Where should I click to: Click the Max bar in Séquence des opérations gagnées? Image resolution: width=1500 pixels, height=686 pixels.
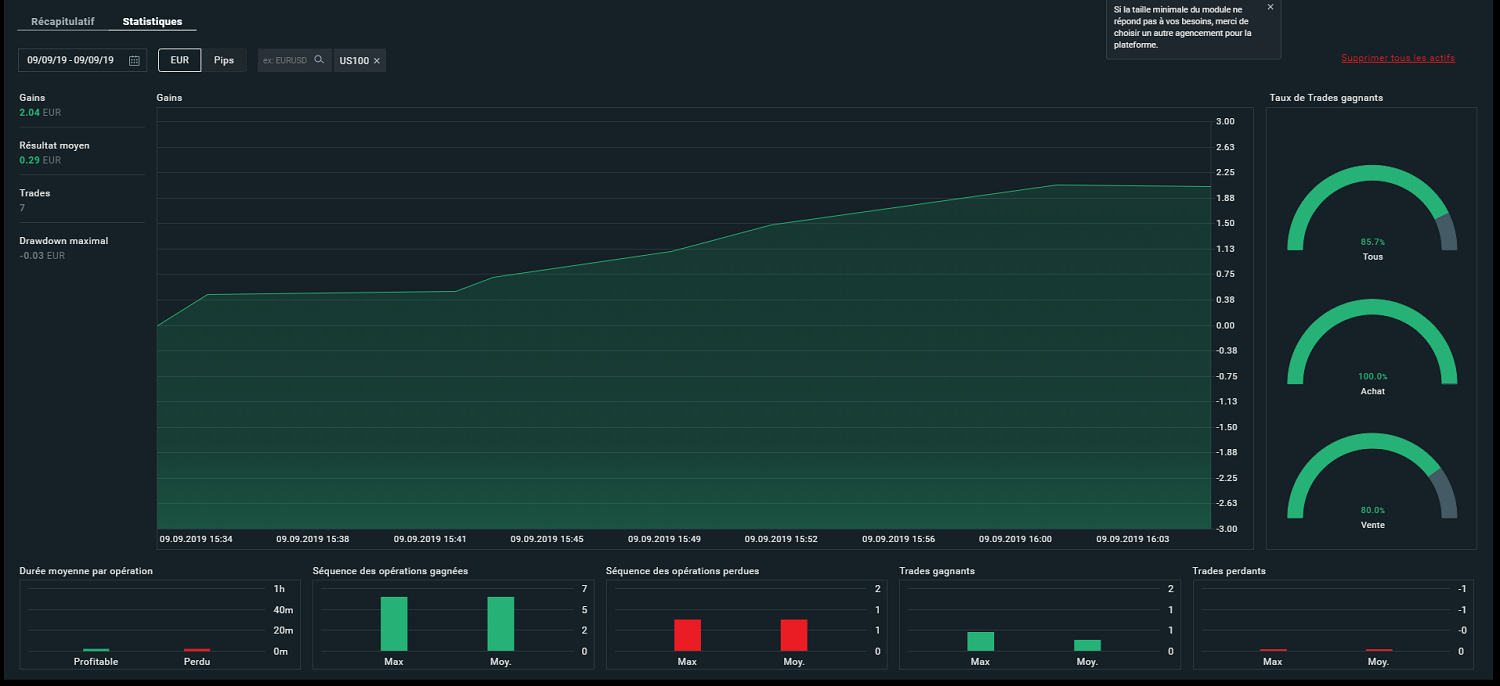click(x=394, y=624)
